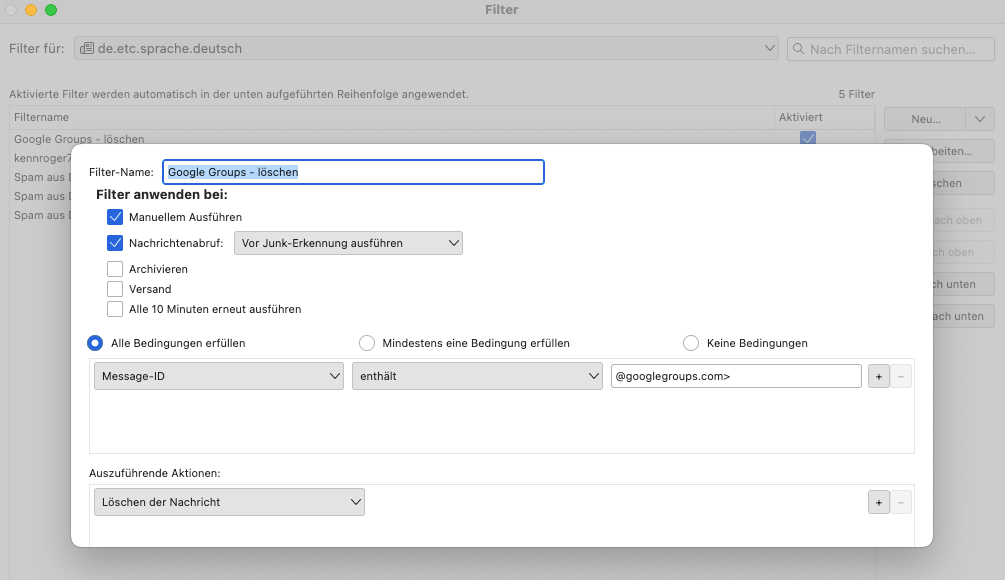Open Vor Junk-Erkennung ausführen dropdown
The width and height of the screenshot is (1005, 580).
348,243
